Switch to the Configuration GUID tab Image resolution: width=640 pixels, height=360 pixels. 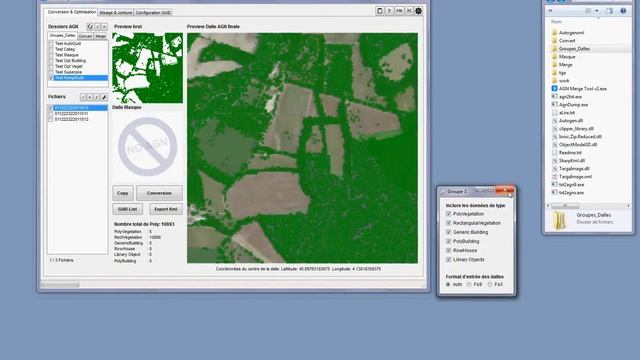pyautogui.click(x=153, y=13)
